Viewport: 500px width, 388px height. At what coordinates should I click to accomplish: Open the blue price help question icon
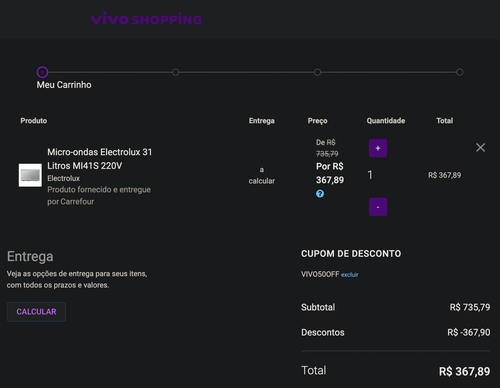[x=320, y=194]
